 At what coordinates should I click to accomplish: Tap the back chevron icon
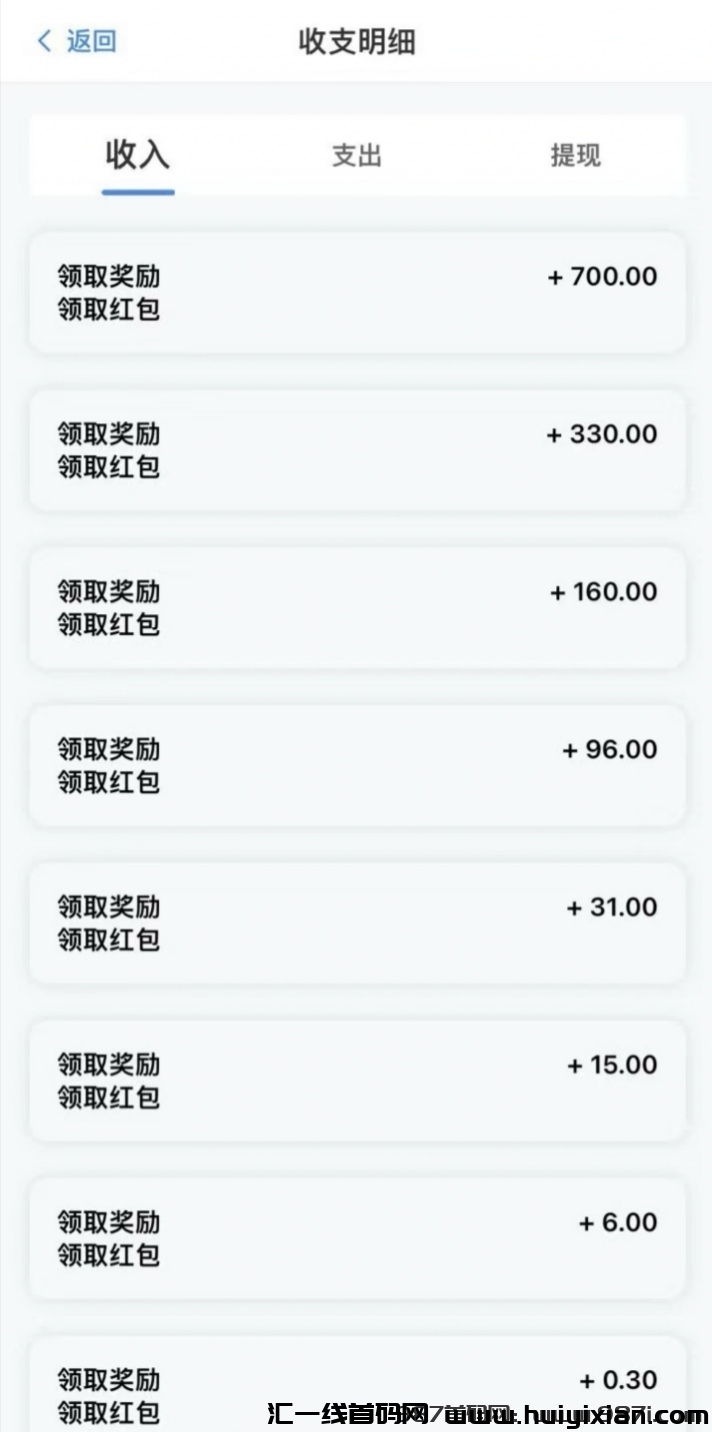tap(44, 41)
